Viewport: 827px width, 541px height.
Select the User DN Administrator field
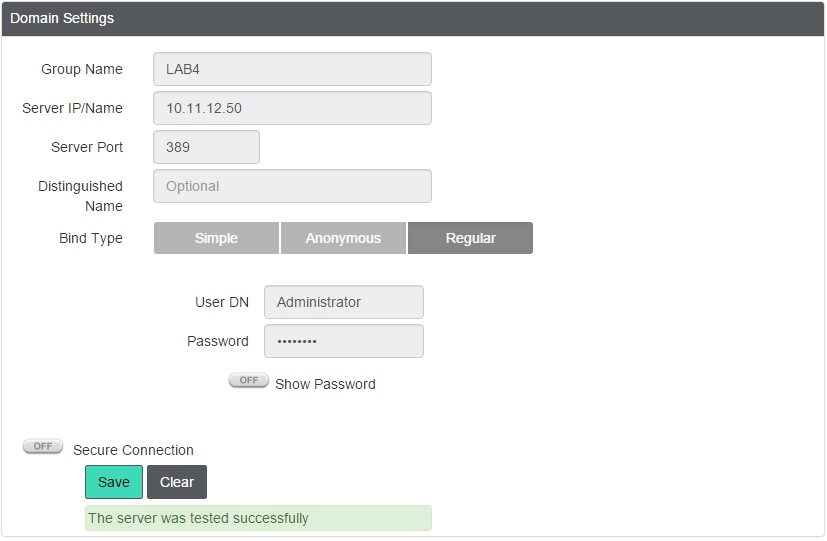click(343, 302)
